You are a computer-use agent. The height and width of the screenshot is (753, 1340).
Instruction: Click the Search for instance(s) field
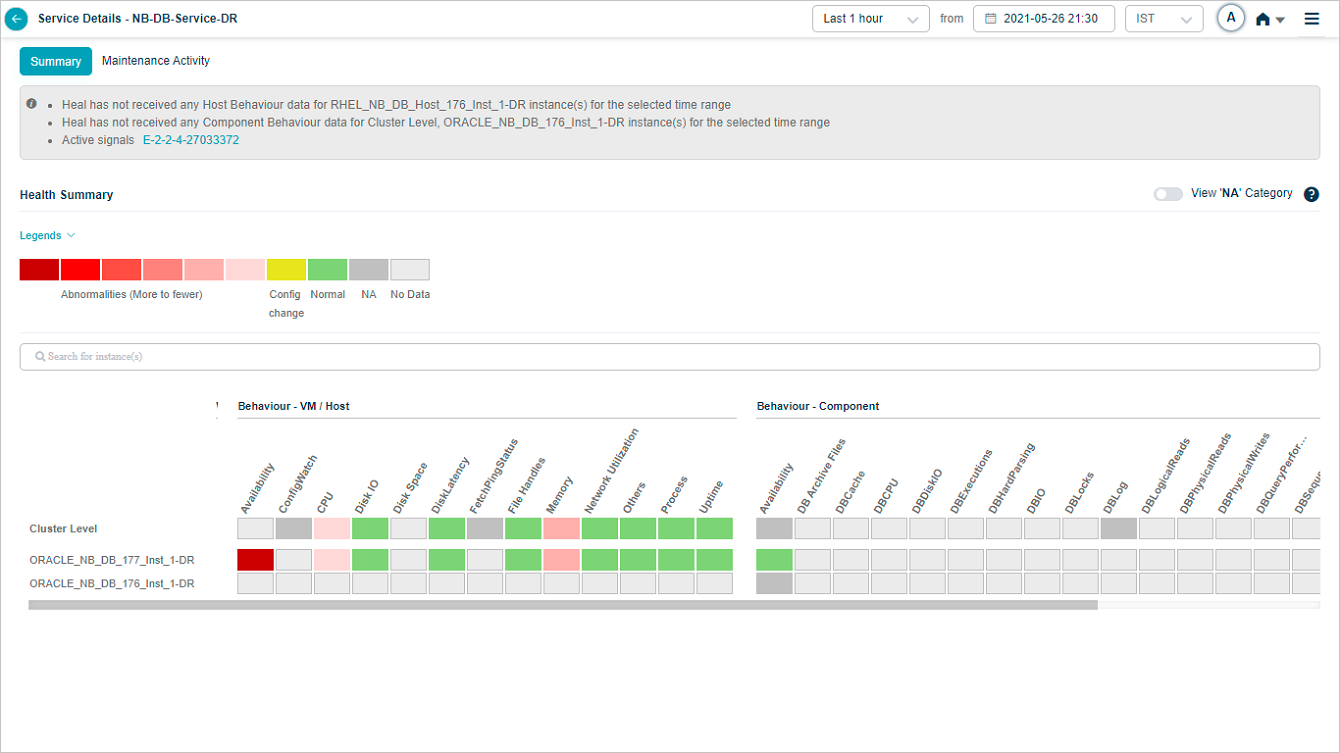click(x=670, y=357)
